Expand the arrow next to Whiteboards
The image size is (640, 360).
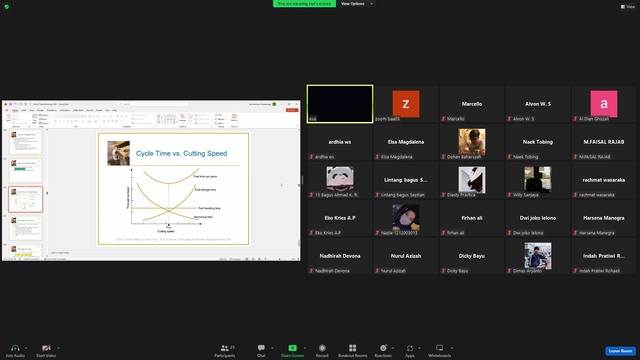point(452,348)
